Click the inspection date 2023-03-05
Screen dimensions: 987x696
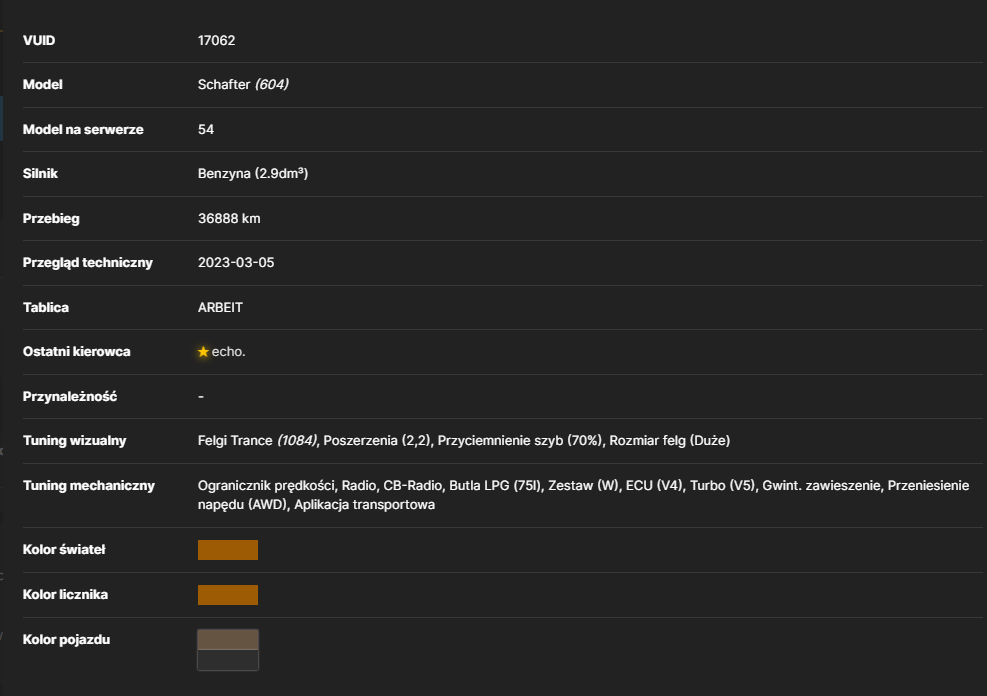coord(236,262)
